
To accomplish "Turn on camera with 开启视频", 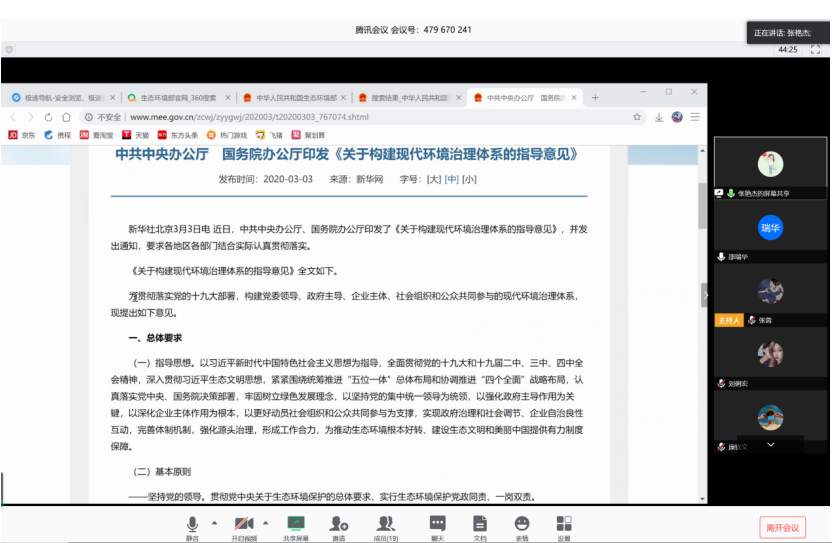I will [x=244, y=524].
